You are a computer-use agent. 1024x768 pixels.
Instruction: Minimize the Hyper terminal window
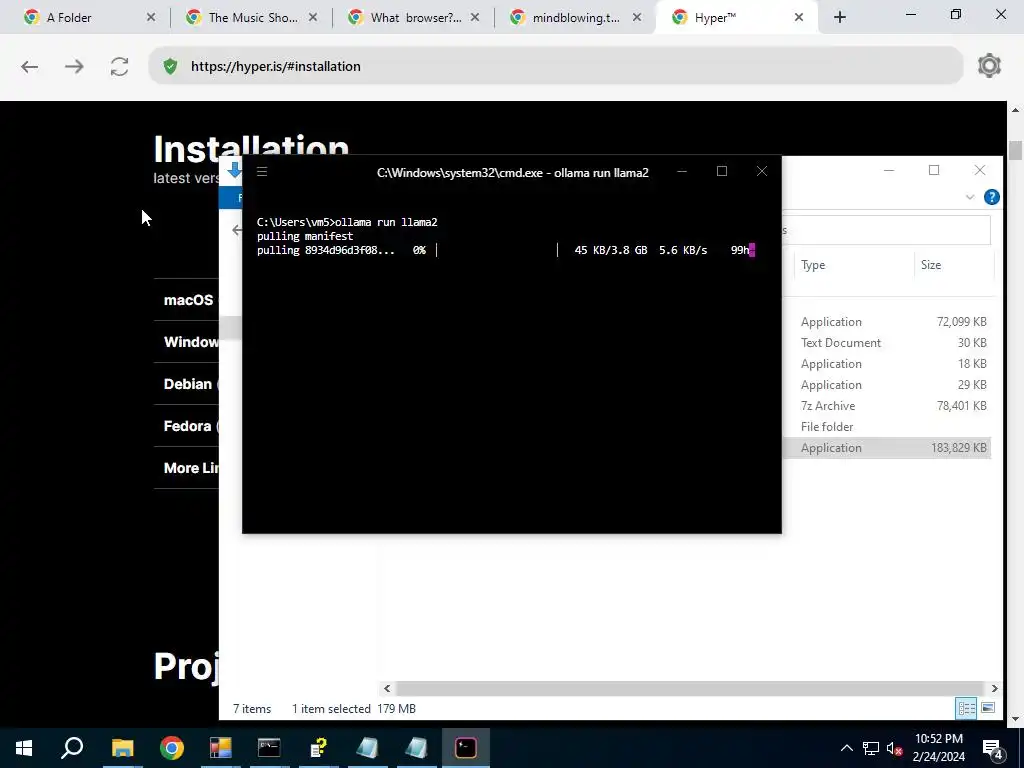[682, 171]
